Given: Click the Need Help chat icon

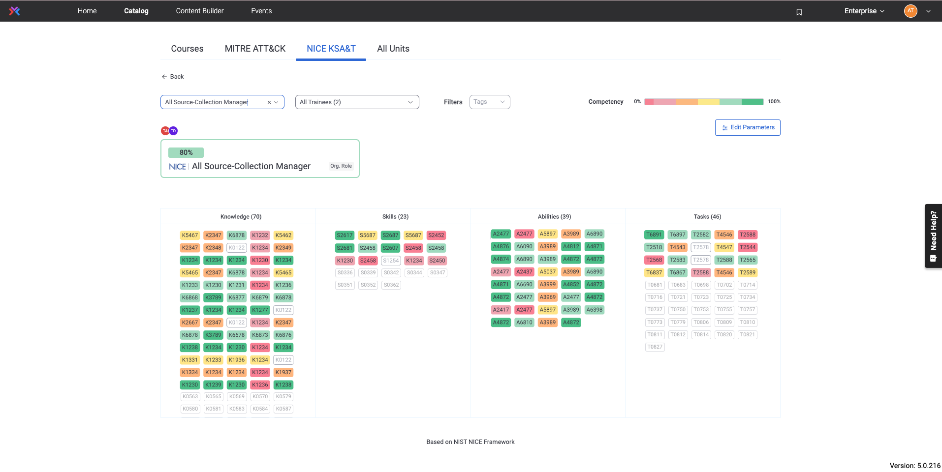Looking at the screenshot, I should tap(932, 258).
